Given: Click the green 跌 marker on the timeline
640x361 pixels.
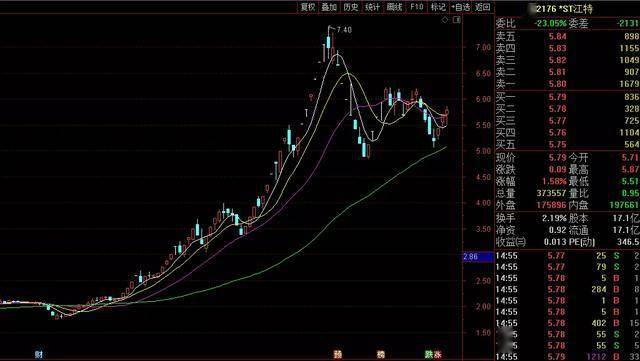Looking at the screenshot, I should [428, 354].
